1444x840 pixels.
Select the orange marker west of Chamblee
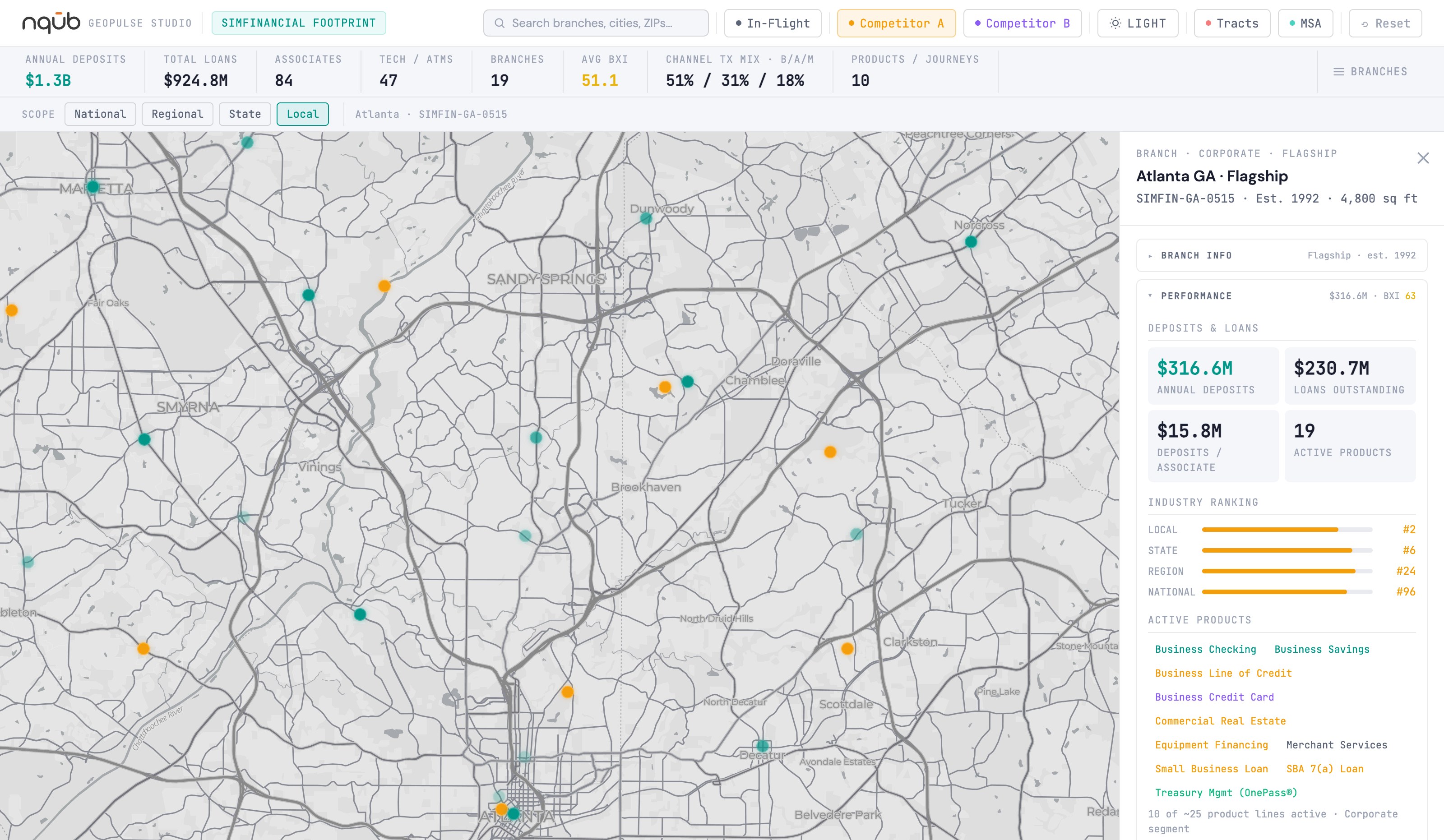[x=665, y=387]
